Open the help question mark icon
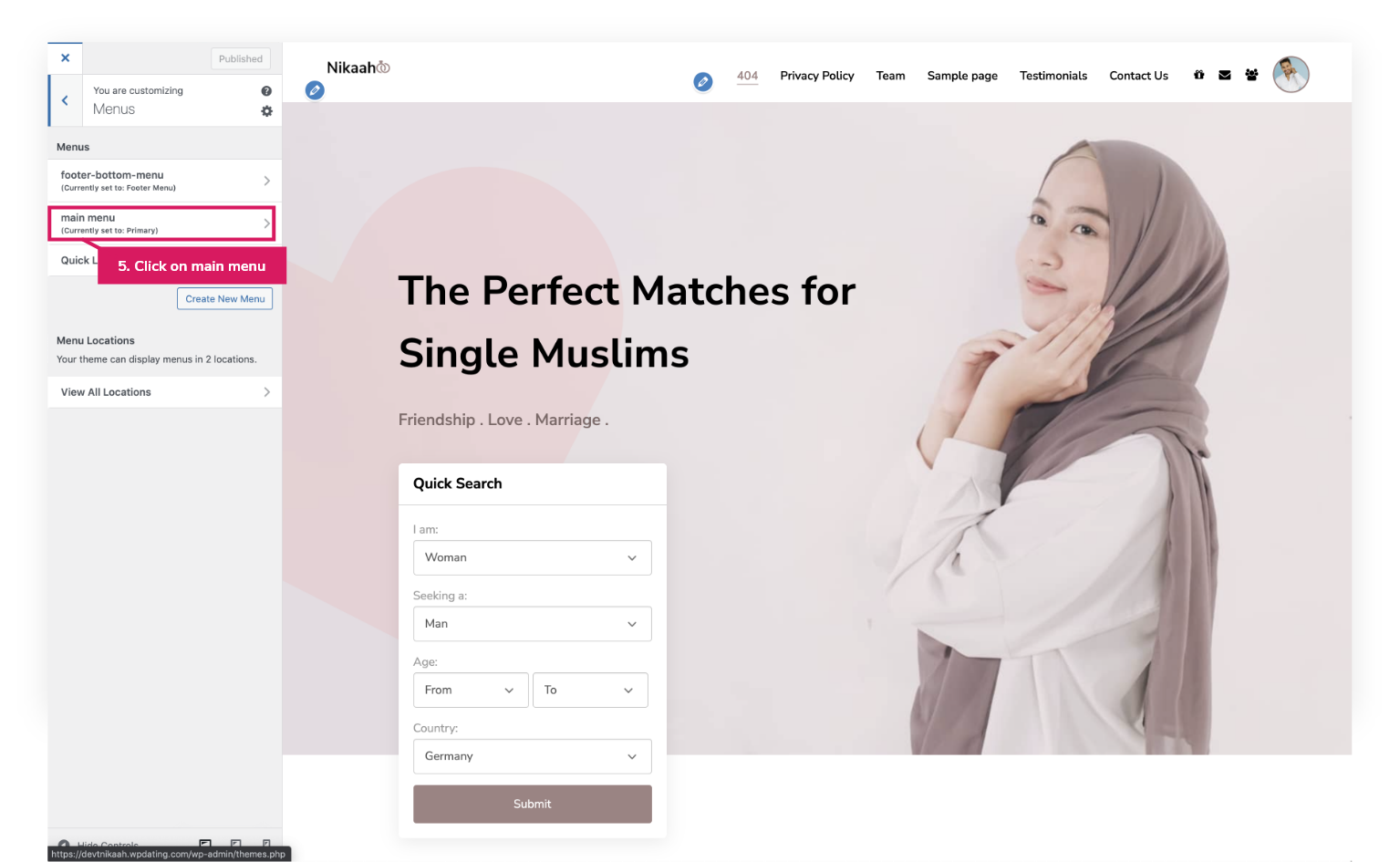Viewport: 1400px width, 862px height. coord(266,91)
